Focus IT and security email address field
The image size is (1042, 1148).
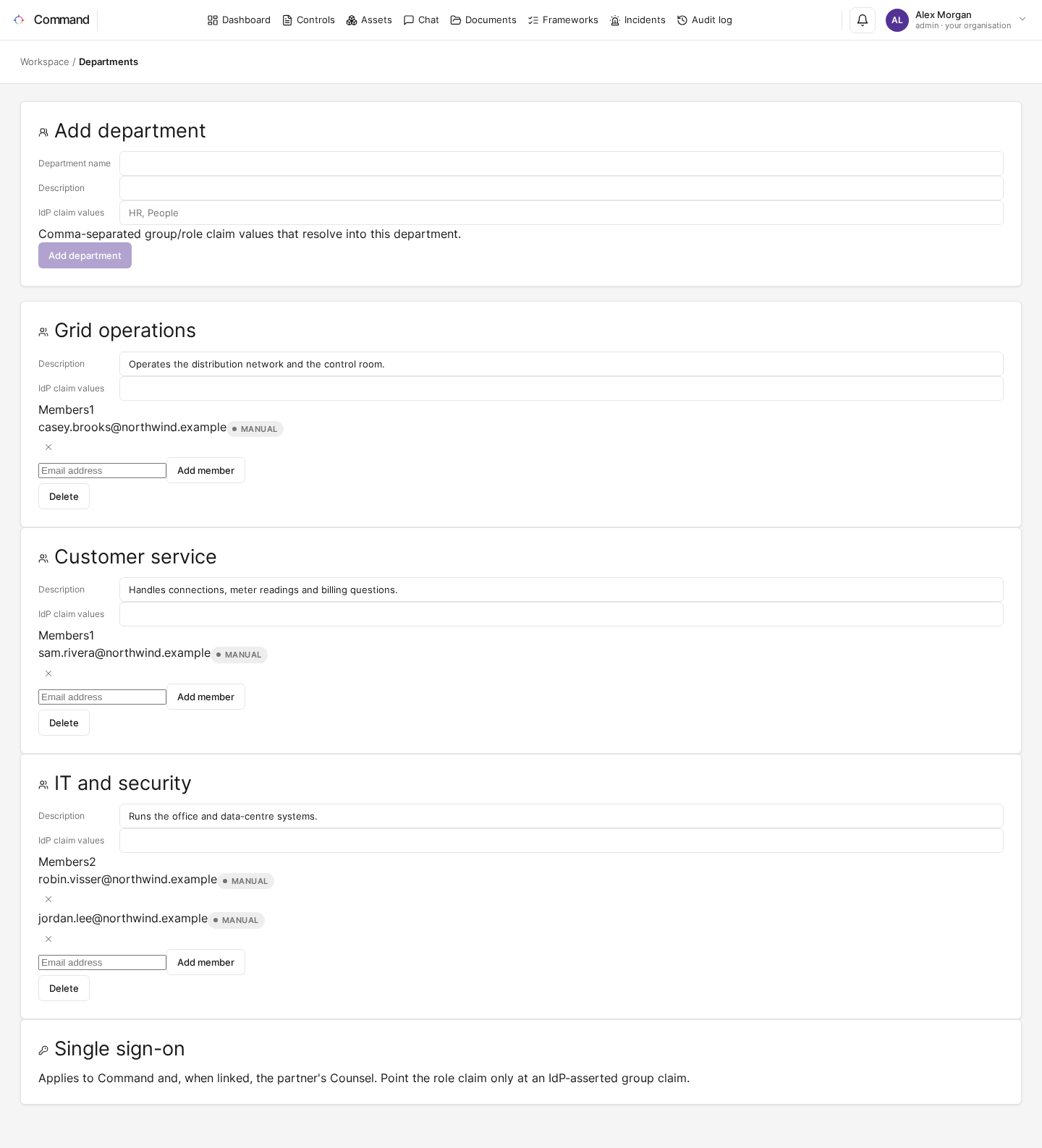pyautogui.click(x=102, y=962)
